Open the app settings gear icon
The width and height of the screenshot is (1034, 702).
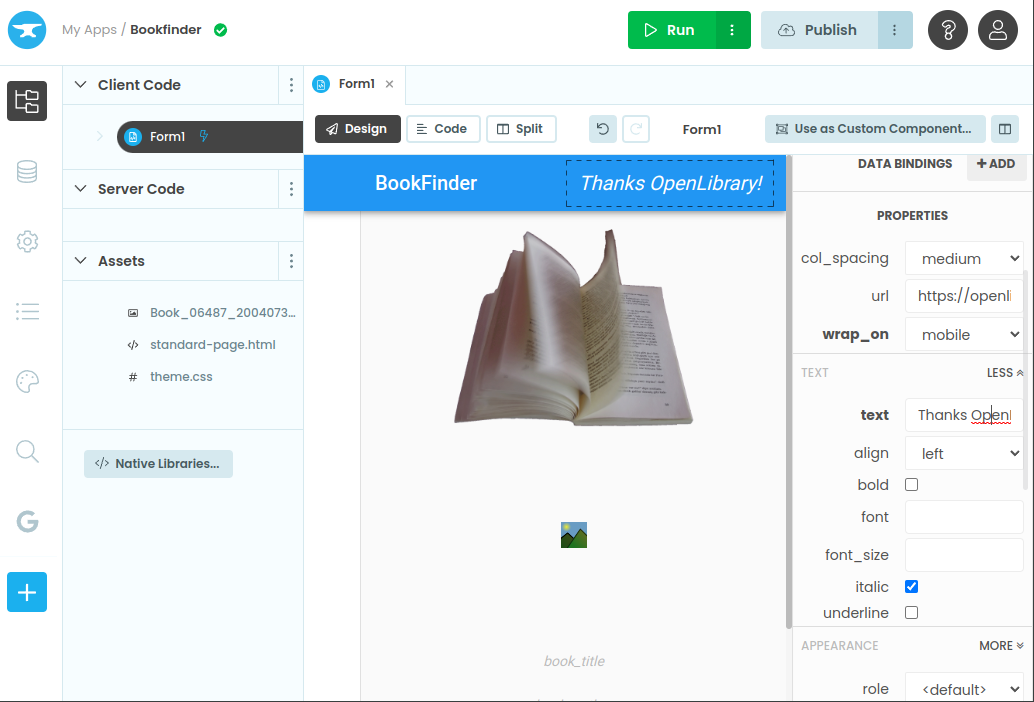click(27, 241)
